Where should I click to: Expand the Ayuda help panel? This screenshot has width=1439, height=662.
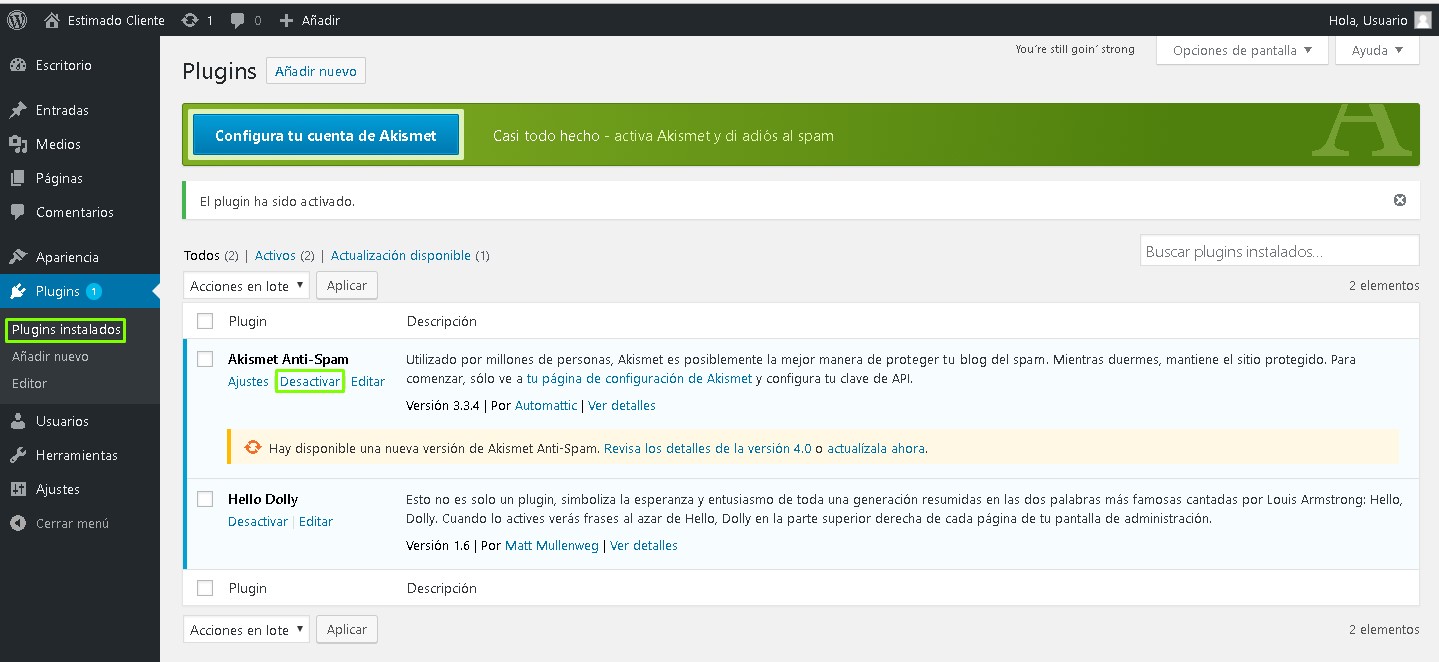click(1377, 50)
